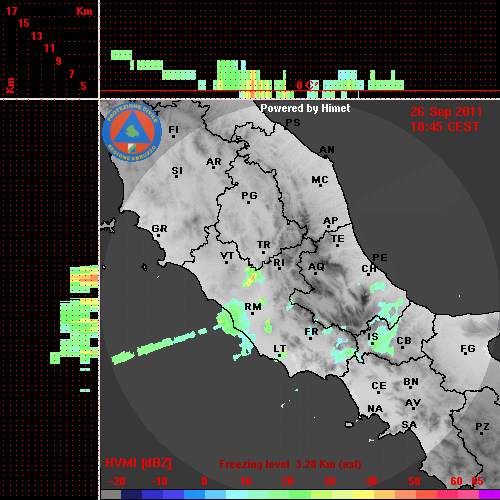Click the NA city label
This screenshot has width=500, height=500.
click(x=375, y=408)
